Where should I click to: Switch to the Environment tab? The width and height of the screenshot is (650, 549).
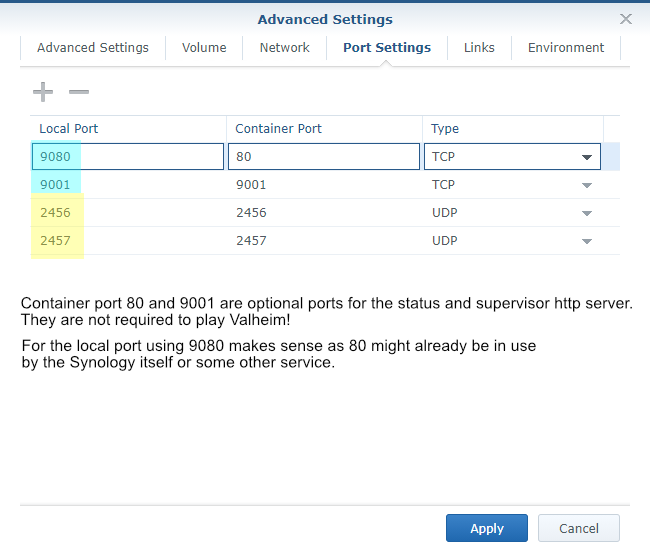coord(566,48)
